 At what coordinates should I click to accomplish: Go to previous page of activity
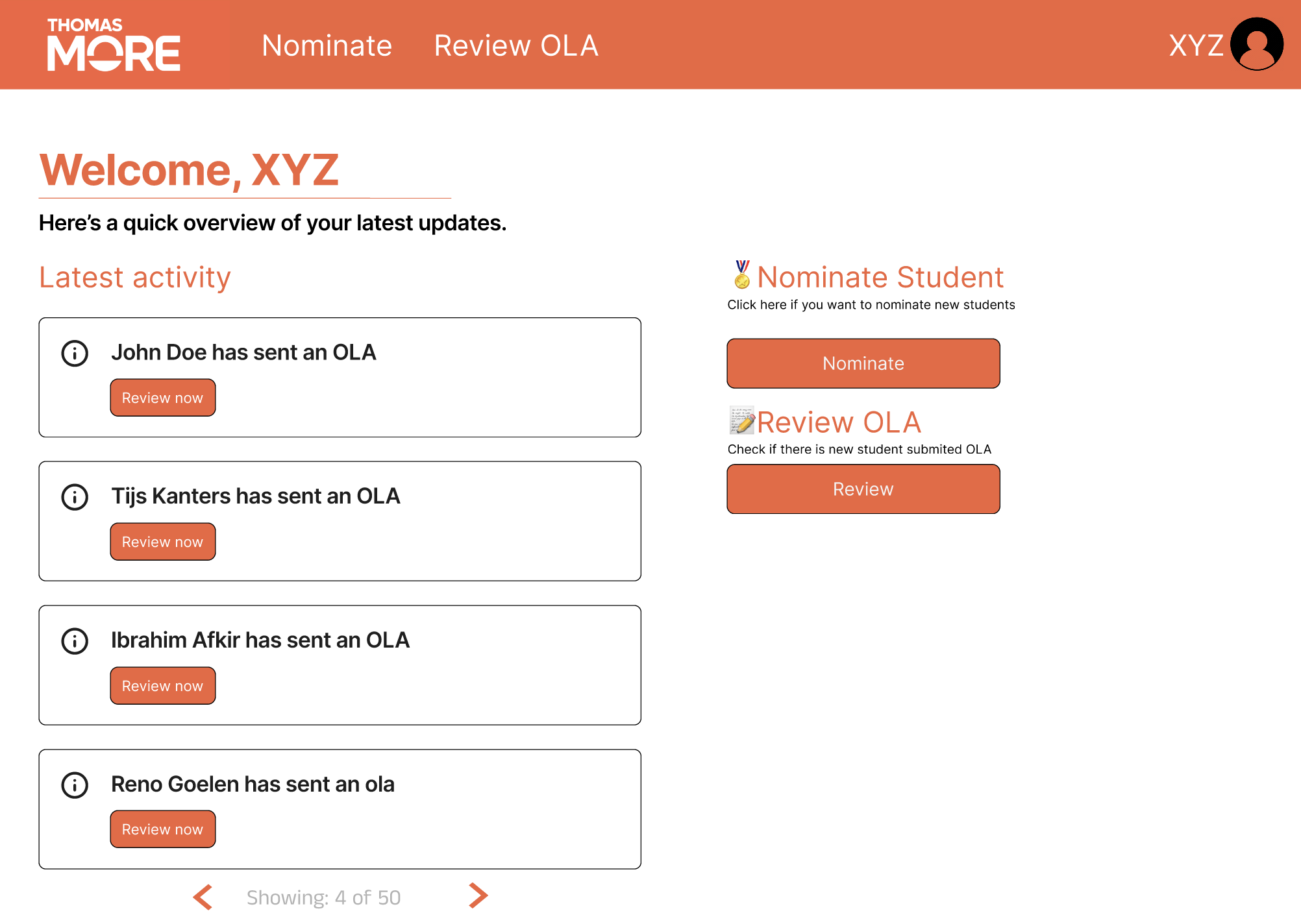pyautogui.click(x=203, y=897)
